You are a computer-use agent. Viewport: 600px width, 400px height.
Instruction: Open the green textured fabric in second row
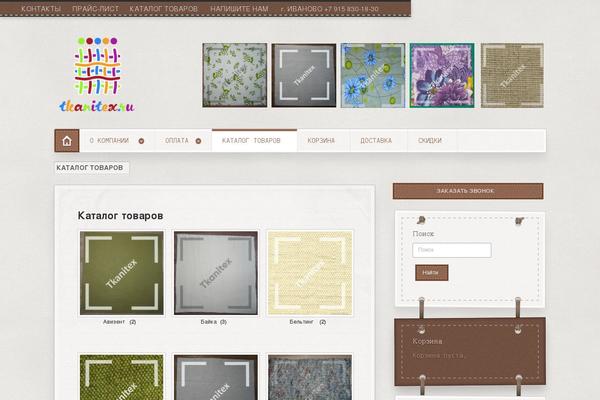[122, 377]
